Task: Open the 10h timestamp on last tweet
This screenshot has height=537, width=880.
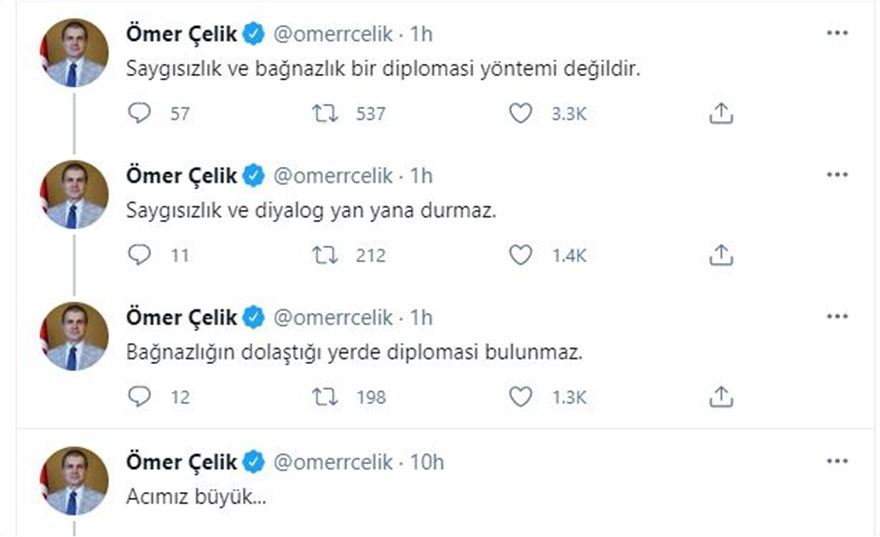Action: coord(426,462)
